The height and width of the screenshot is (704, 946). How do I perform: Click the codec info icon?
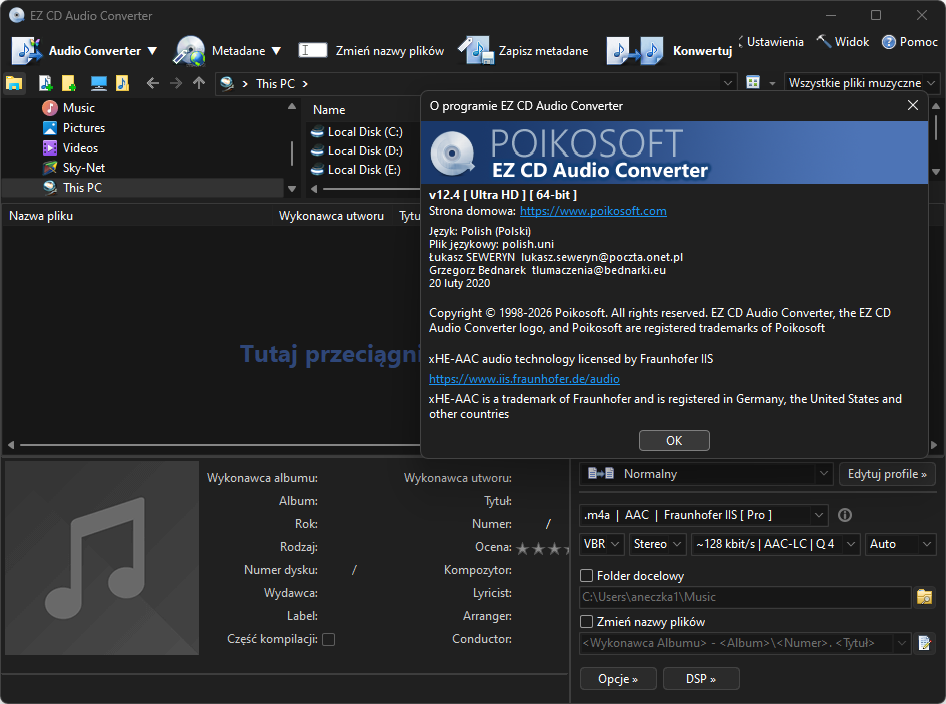845,515
